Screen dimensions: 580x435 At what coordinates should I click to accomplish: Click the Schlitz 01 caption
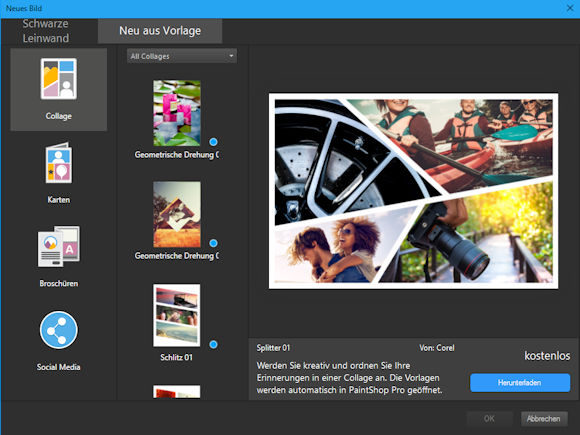point(176,357)
